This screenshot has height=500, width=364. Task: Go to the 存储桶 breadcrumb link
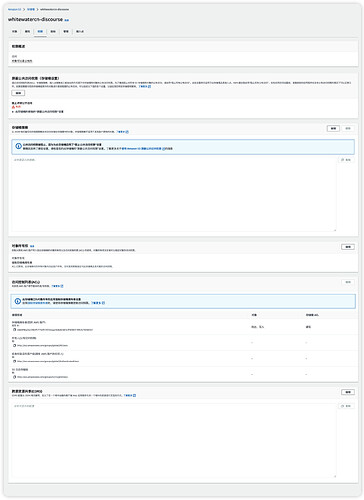(x=31, y=9)
